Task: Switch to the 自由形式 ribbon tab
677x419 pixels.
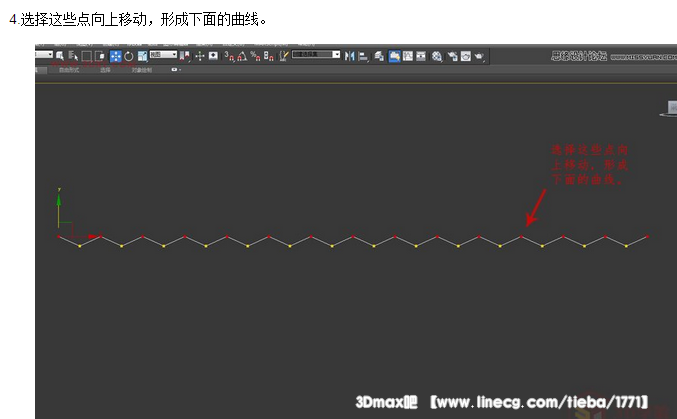Action: [x=69, y=70]
